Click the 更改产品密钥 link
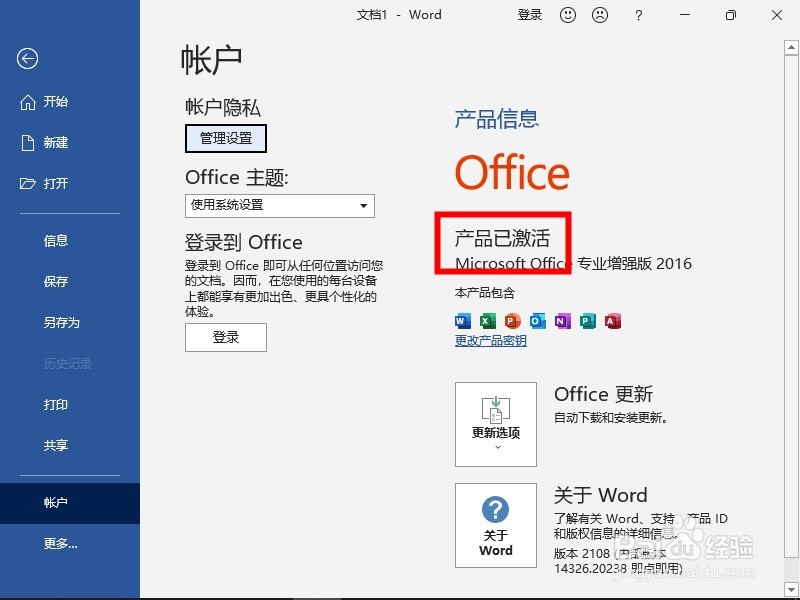The image size is (800, 600). (491, 341)
